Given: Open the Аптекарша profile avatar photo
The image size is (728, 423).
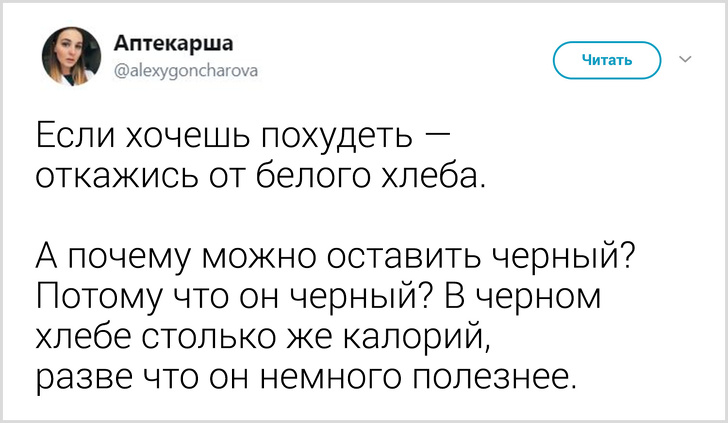Looking at the screenshot, I should [71, 56].
